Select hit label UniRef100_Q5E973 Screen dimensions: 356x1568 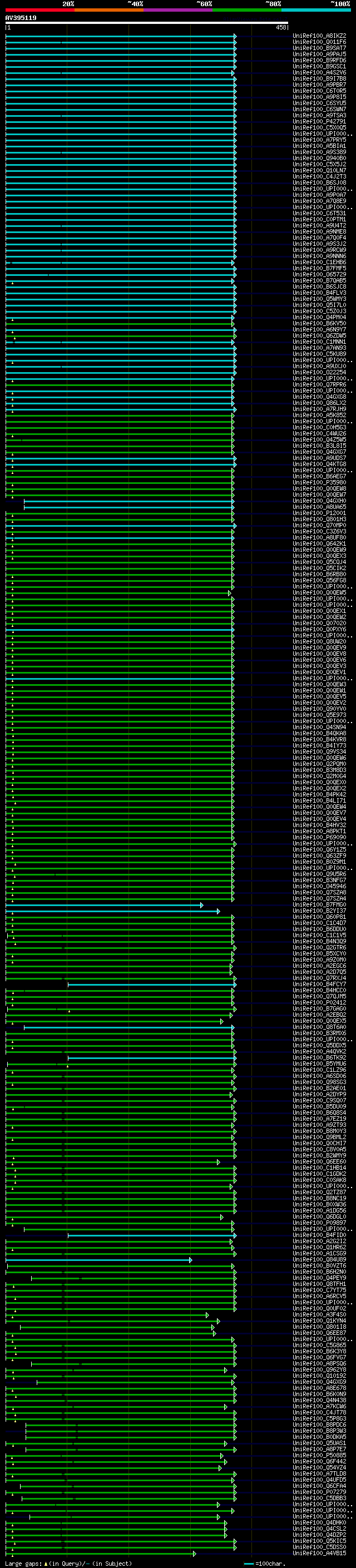(x=319, y=715)
